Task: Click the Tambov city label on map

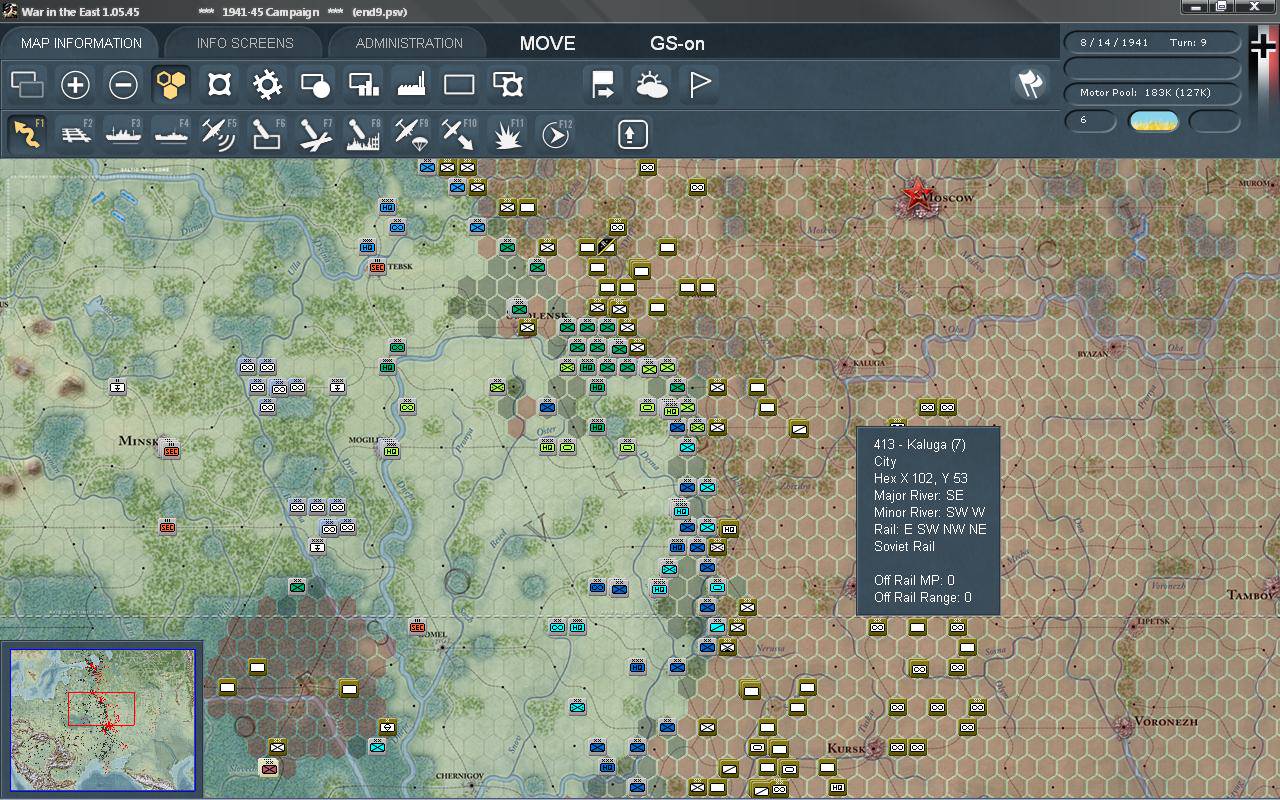Action: (x=1252, y=595)
